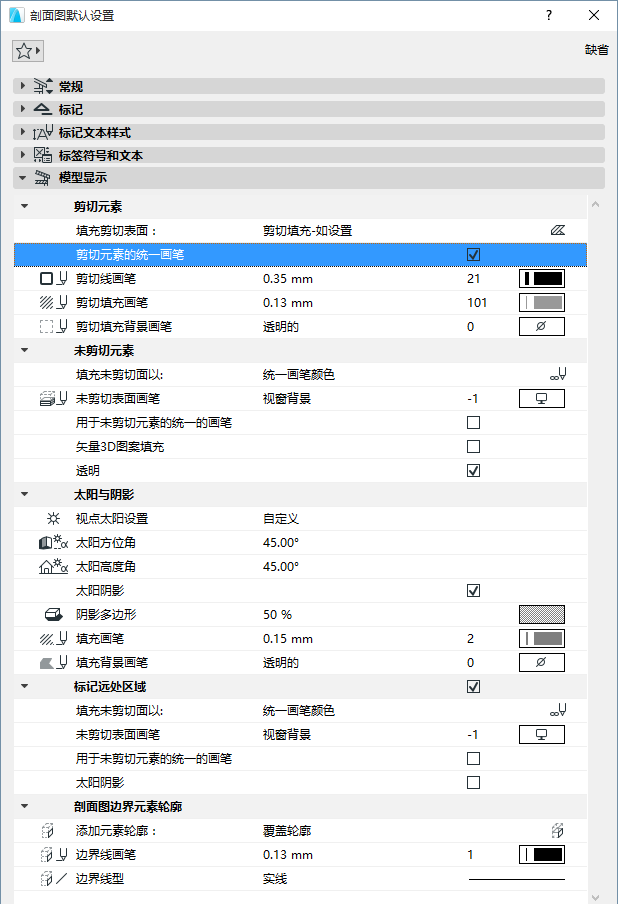Edit the 太阳高度角 value 45.00°
Screen dimensions: 618x904
281,567
